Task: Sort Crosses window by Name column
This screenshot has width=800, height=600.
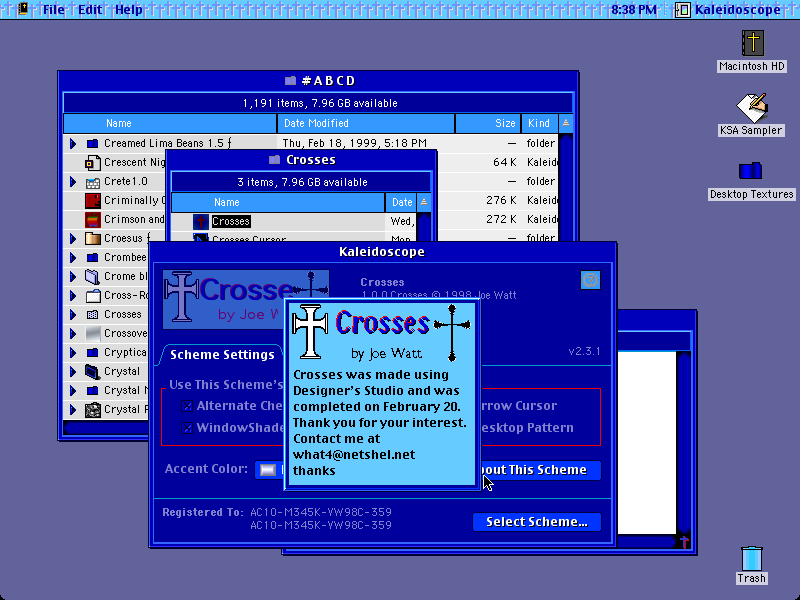Action: click(278, 203)
